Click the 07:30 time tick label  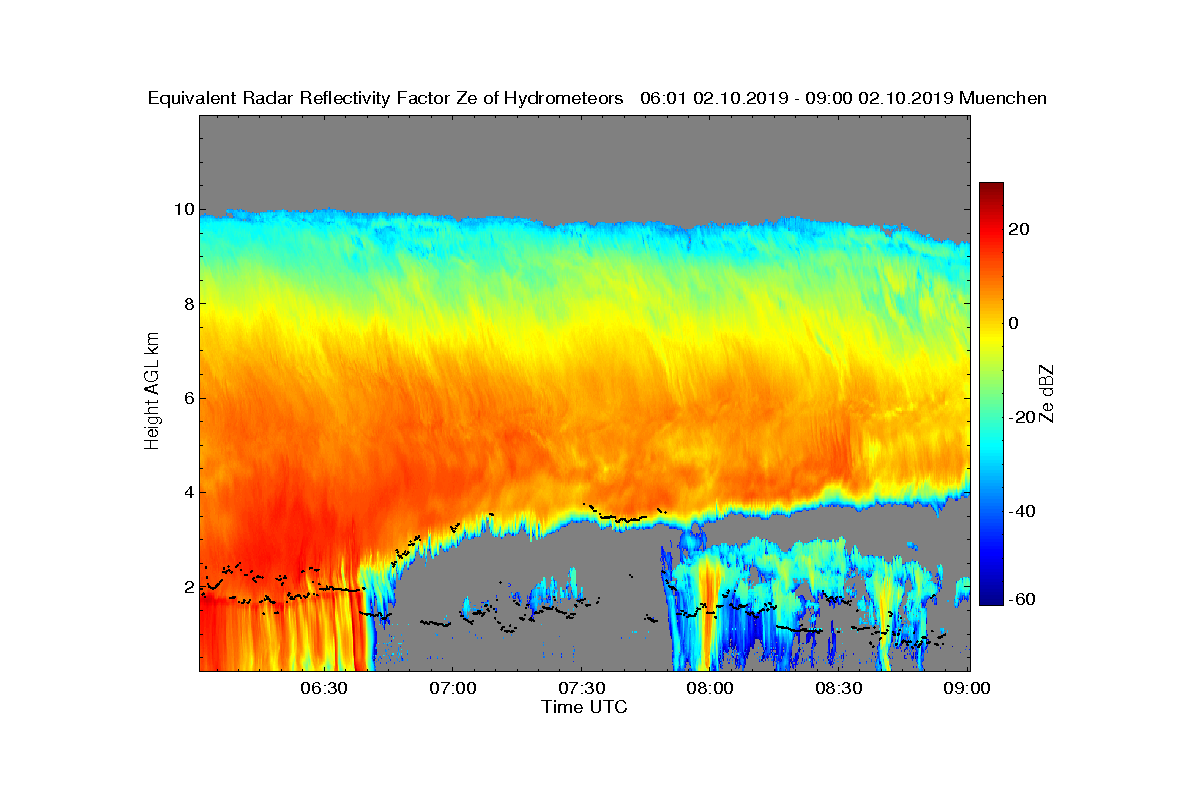click(584, 688)
